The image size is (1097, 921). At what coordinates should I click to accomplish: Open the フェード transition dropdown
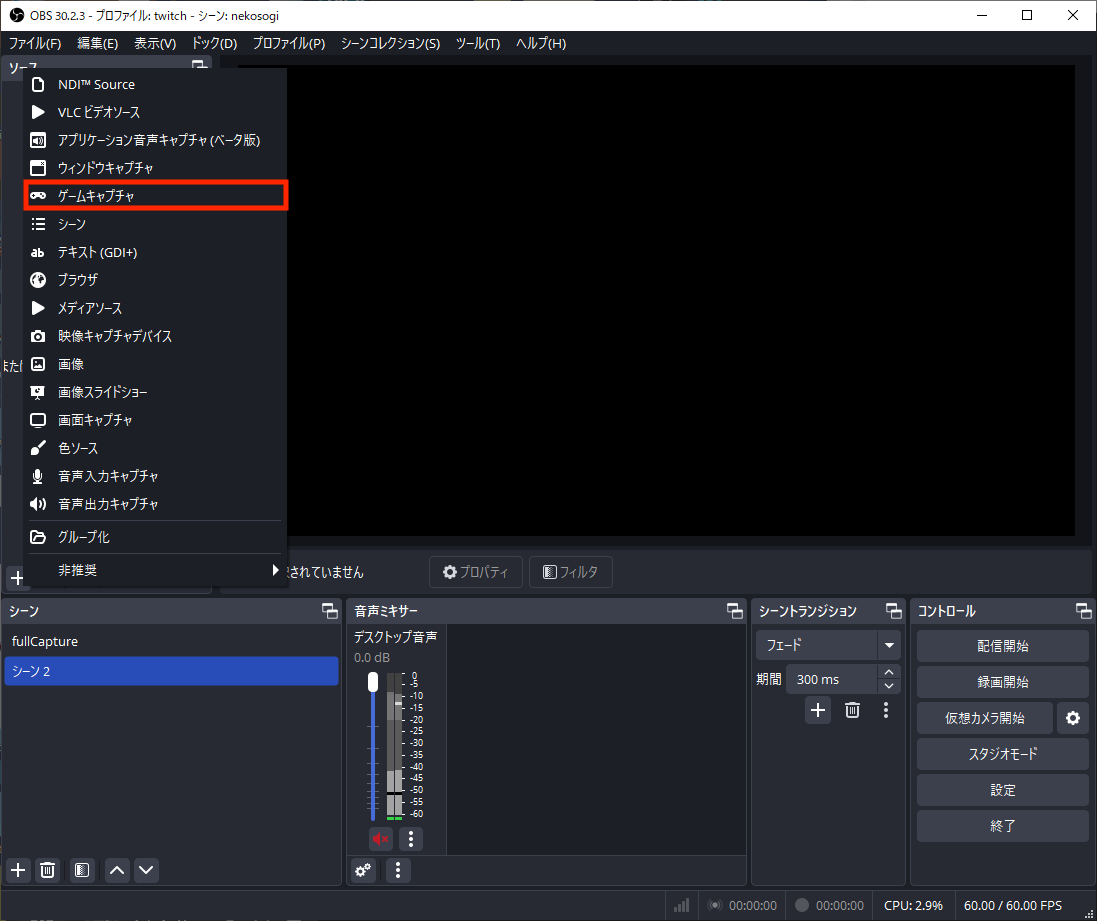click(828, 645)
